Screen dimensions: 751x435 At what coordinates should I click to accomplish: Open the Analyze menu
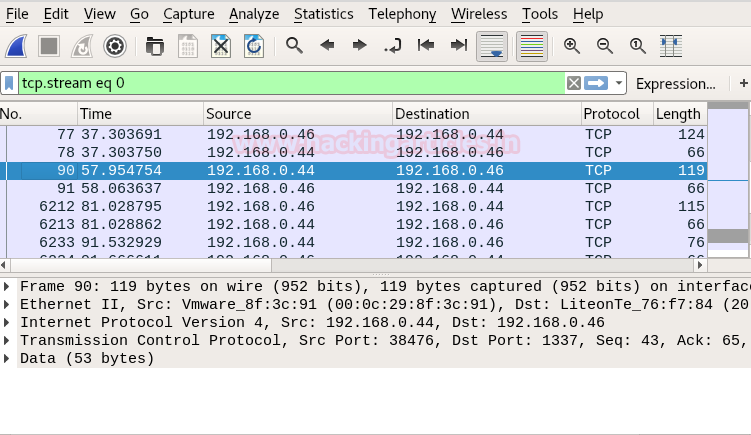pos(254,14)
